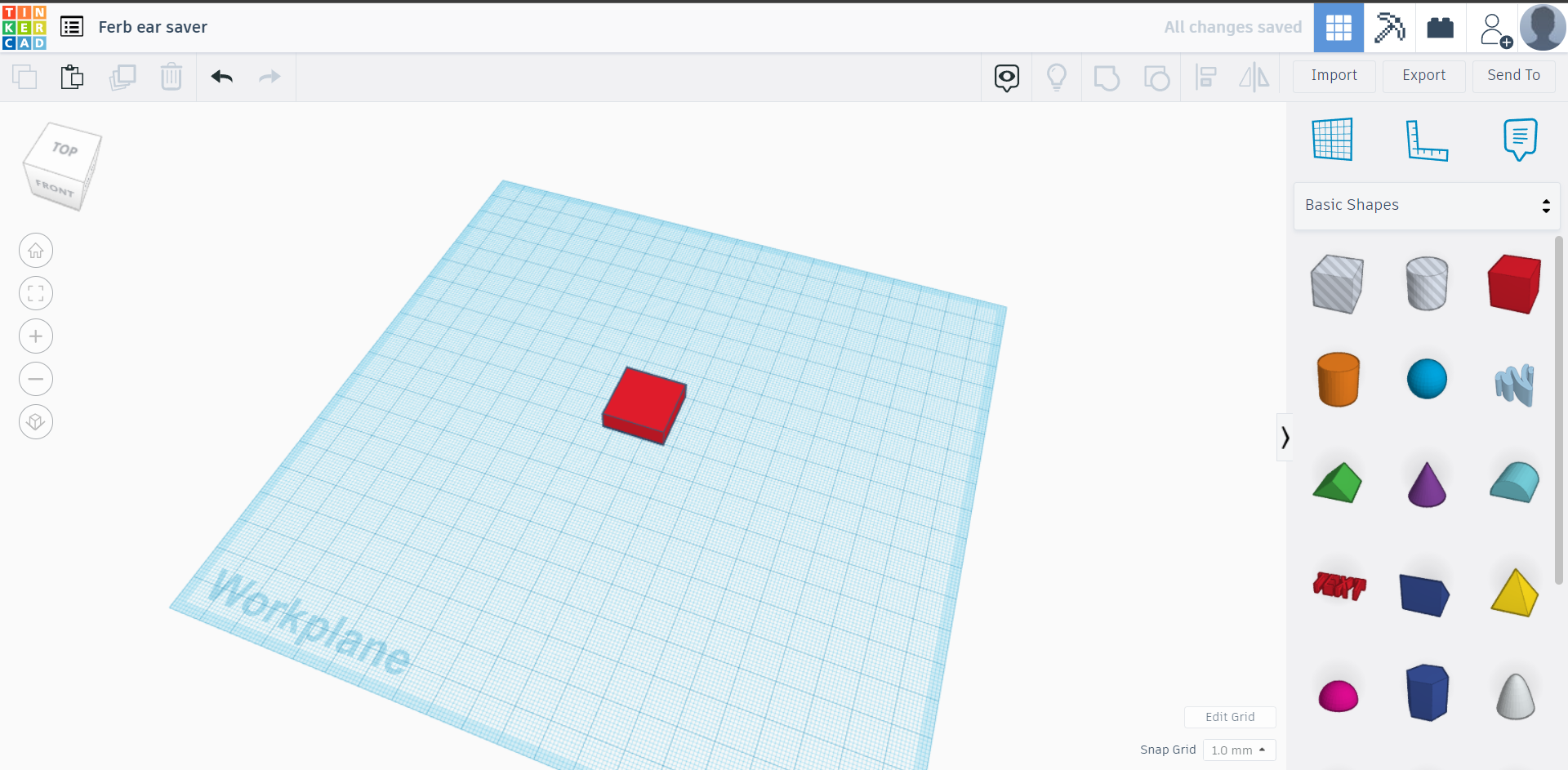The height and width of the screenshot is (770, 1568).
Task: Open the designs list menu
Action: click(x=72, y=26)
